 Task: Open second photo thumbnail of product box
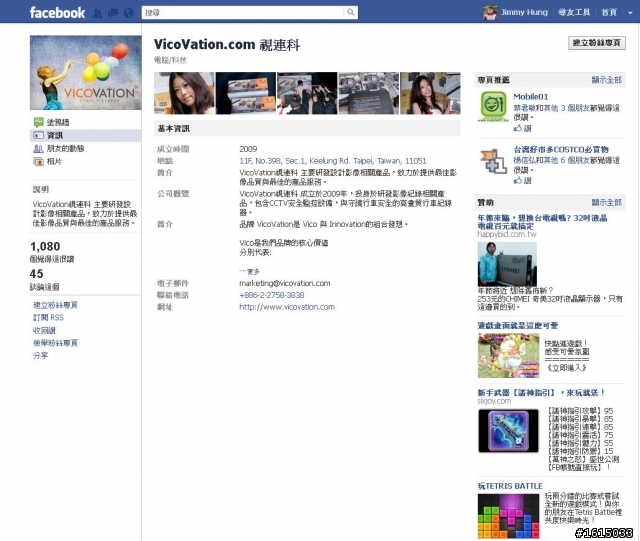[246, 93]
